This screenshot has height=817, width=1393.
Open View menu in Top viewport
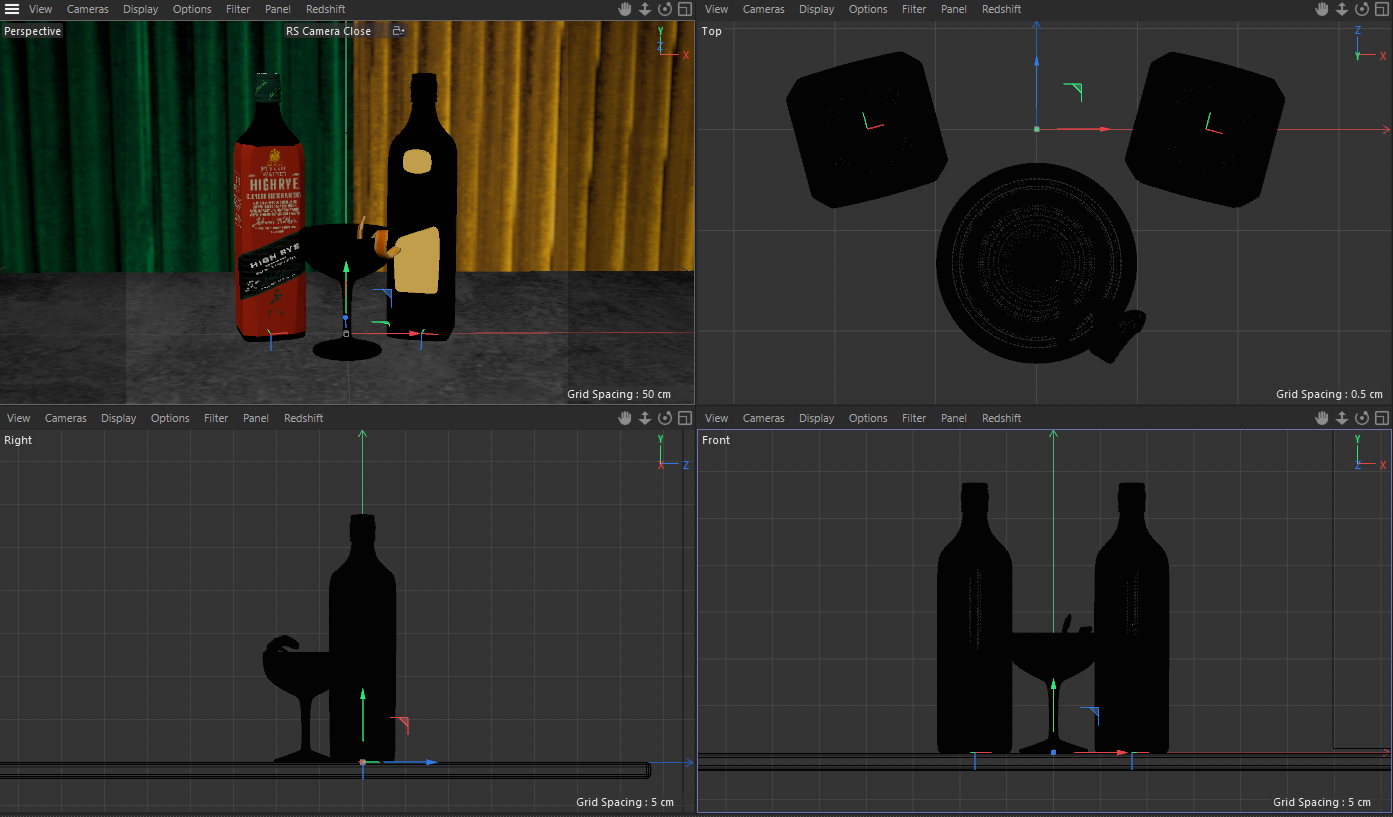717,9
